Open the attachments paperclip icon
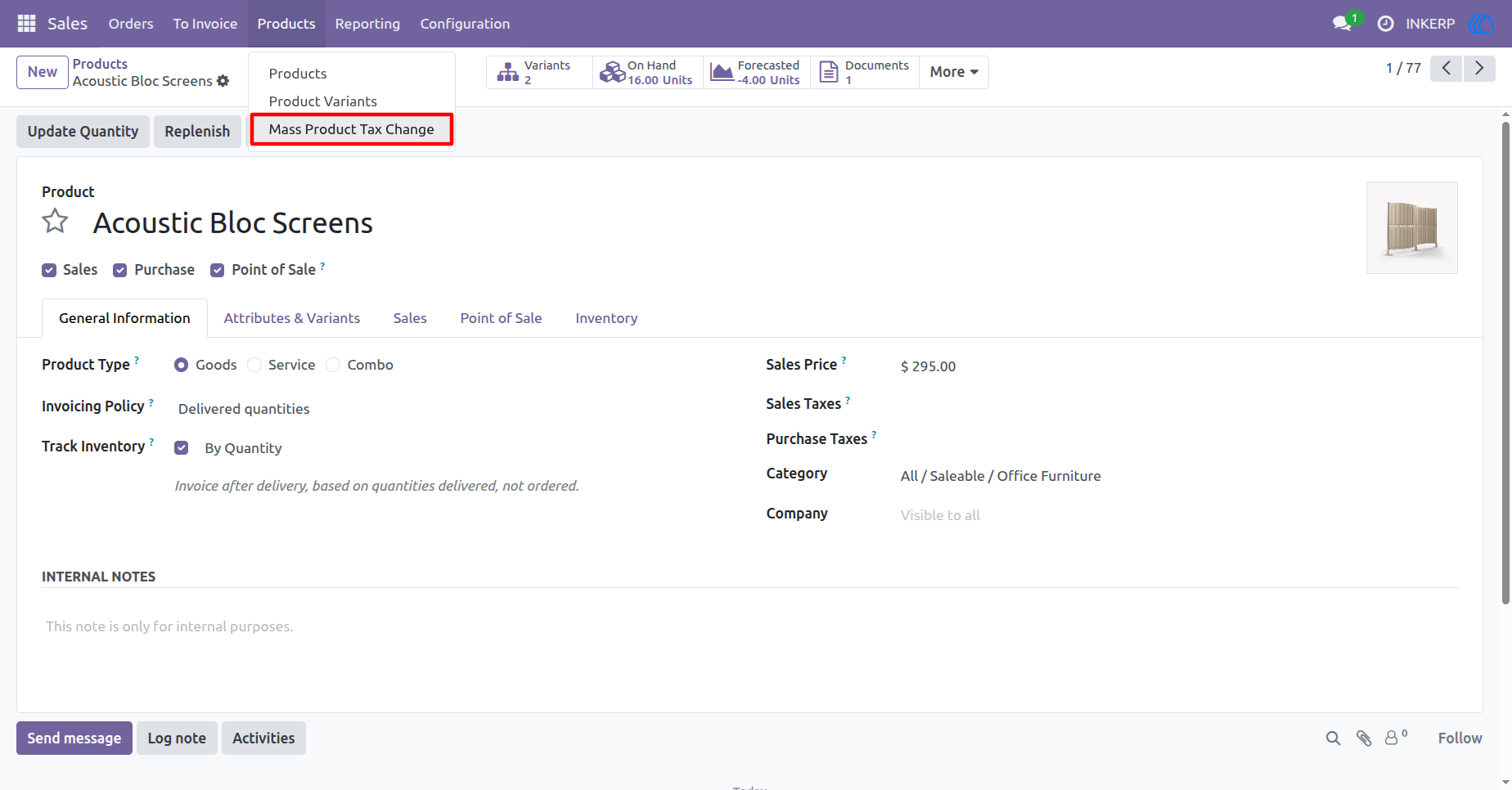 coord(1364,738)
